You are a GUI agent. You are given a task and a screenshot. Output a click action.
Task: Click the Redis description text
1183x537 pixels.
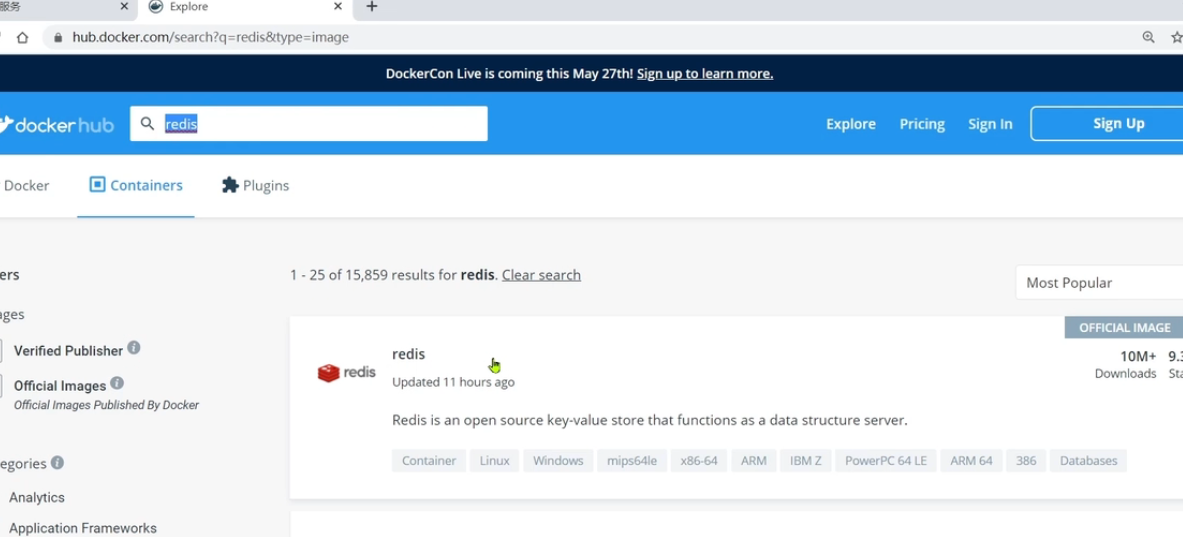650,420
